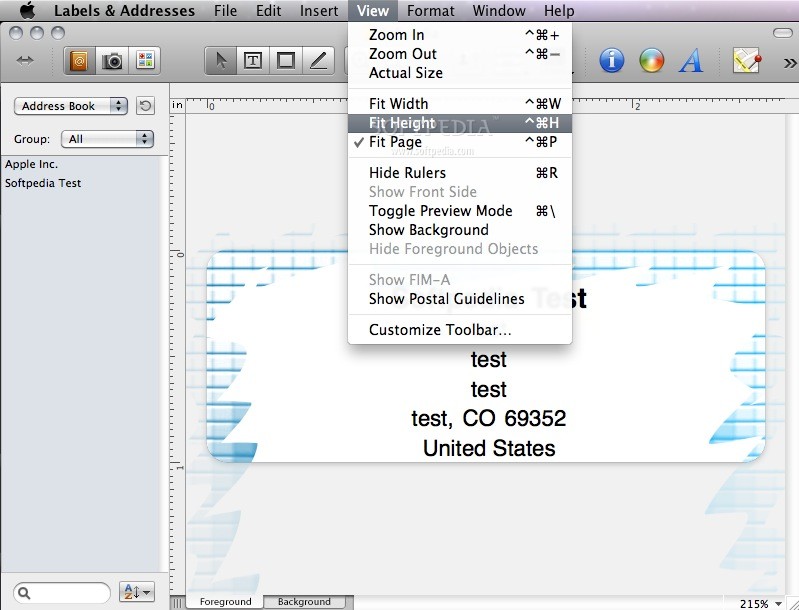Open the clipart collection icon

(145, 61)
